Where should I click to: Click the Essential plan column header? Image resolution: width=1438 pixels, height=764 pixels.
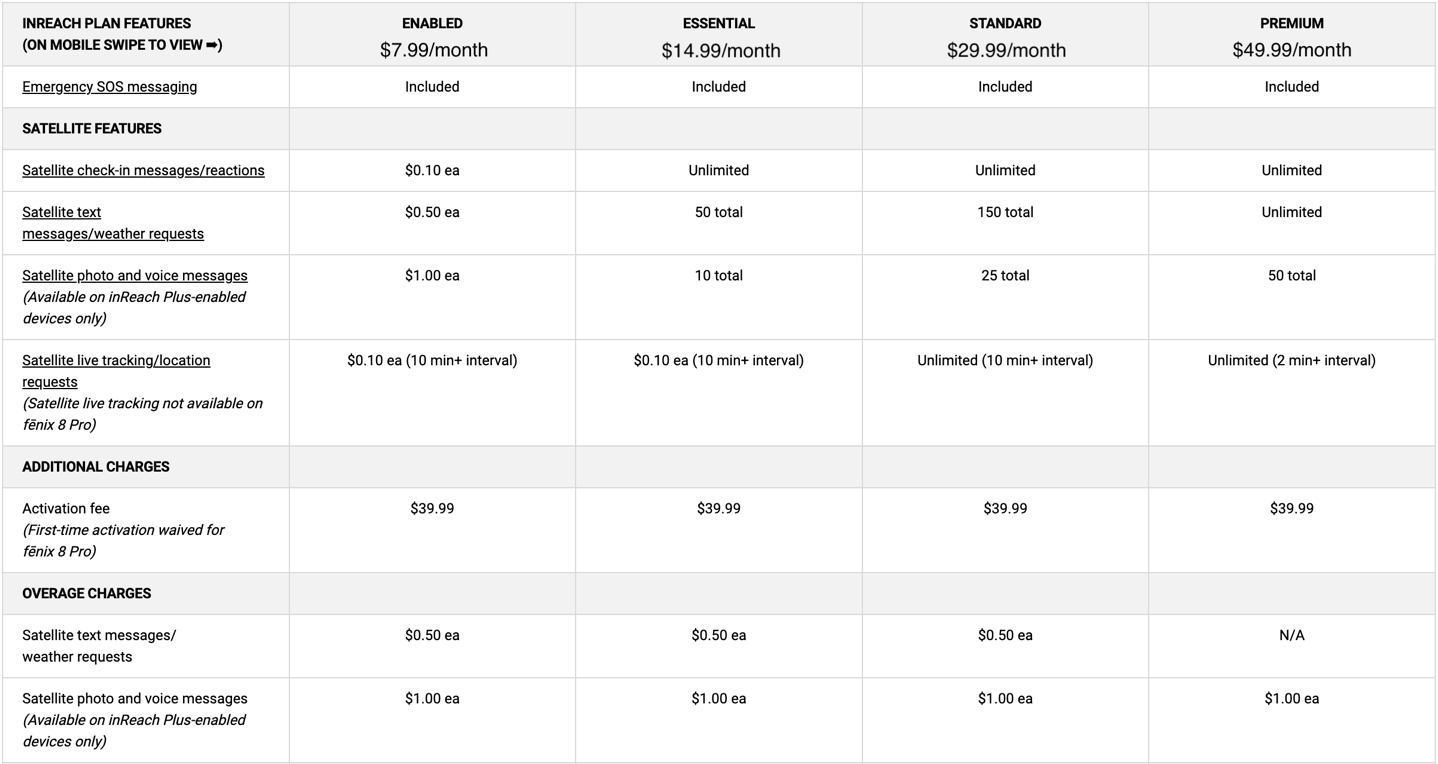pyautogui.click(x=718, y=23)
